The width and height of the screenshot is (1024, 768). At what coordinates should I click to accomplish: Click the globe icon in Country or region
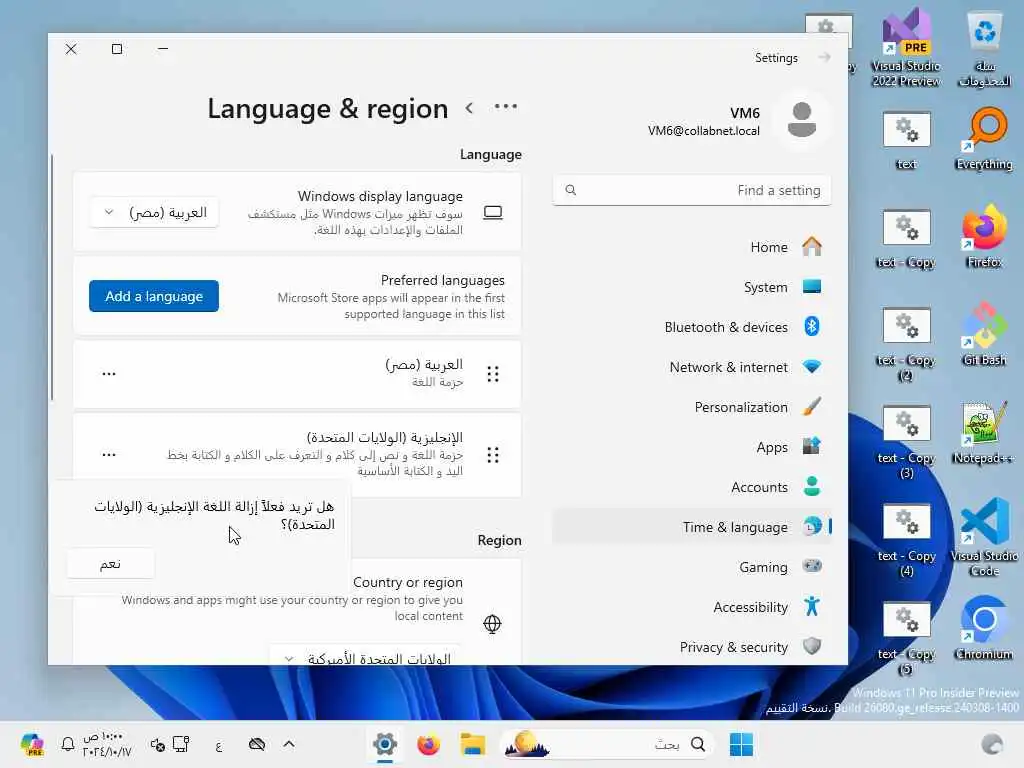(x=492, y=624)
